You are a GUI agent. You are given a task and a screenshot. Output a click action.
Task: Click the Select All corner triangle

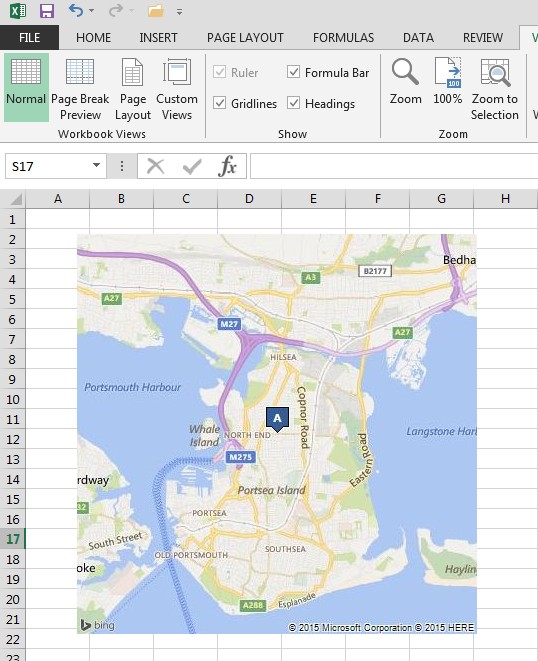click(x=15, y=199)
